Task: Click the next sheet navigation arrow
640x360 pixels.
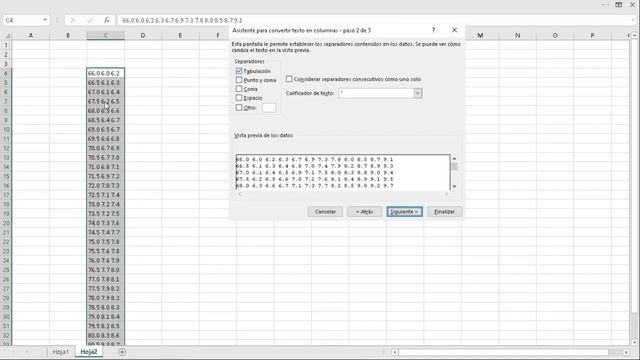Action: pyautogui.click(x=27, y=352)
